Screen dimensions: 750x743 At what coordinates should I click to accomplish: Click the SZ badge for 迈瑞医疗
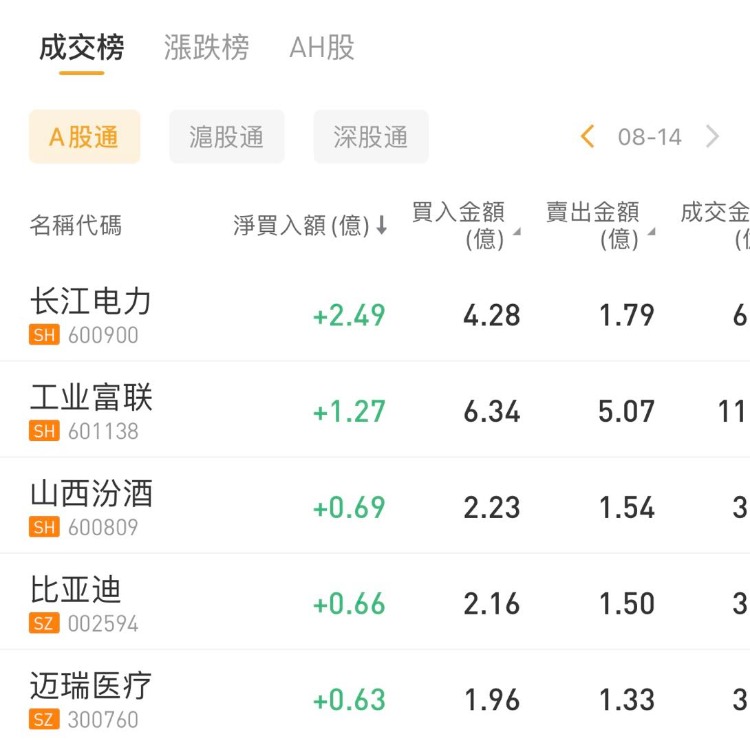(x=44, y=720)
